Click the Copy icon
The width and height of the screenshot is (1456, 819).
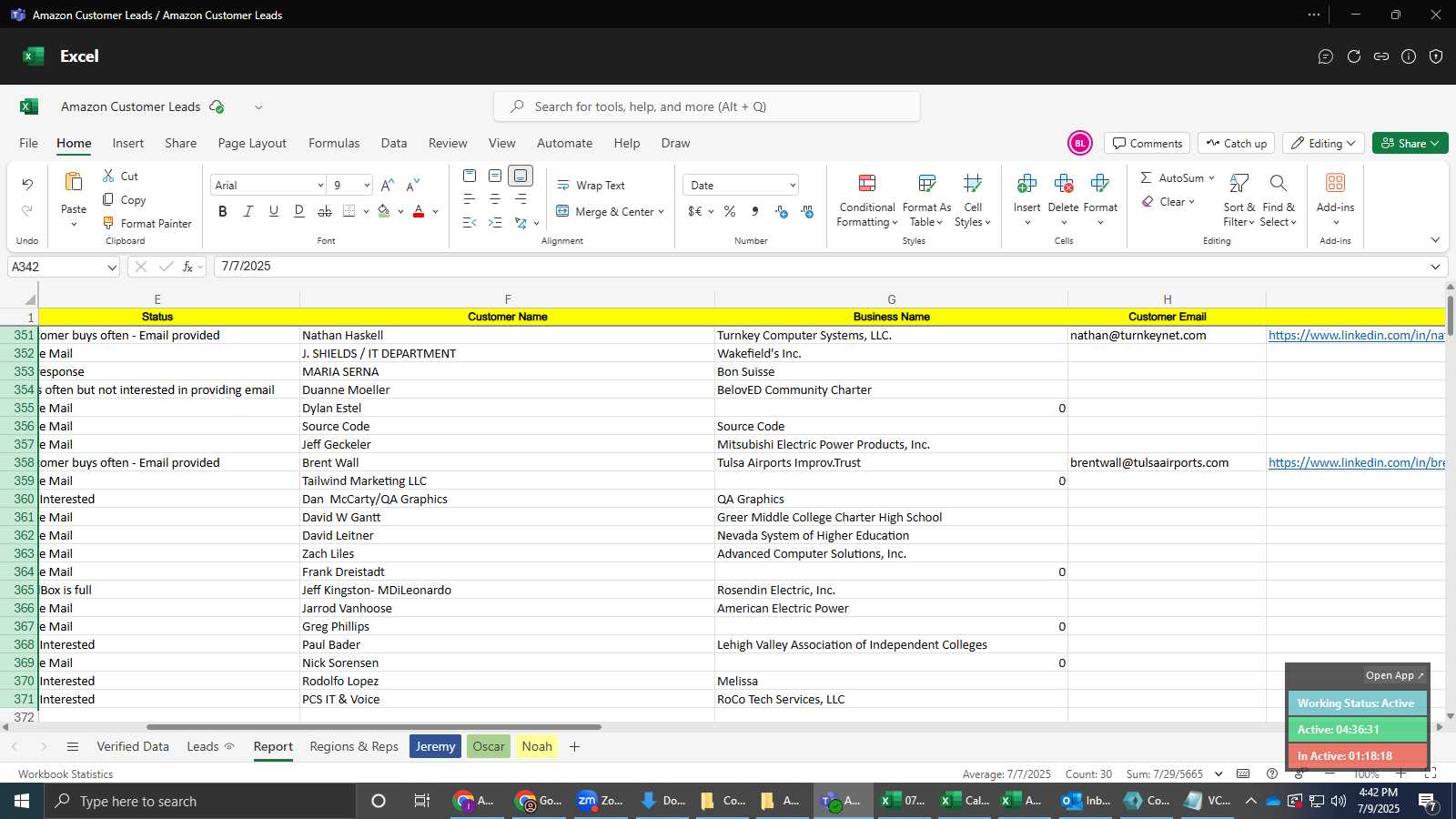[108, 199]
